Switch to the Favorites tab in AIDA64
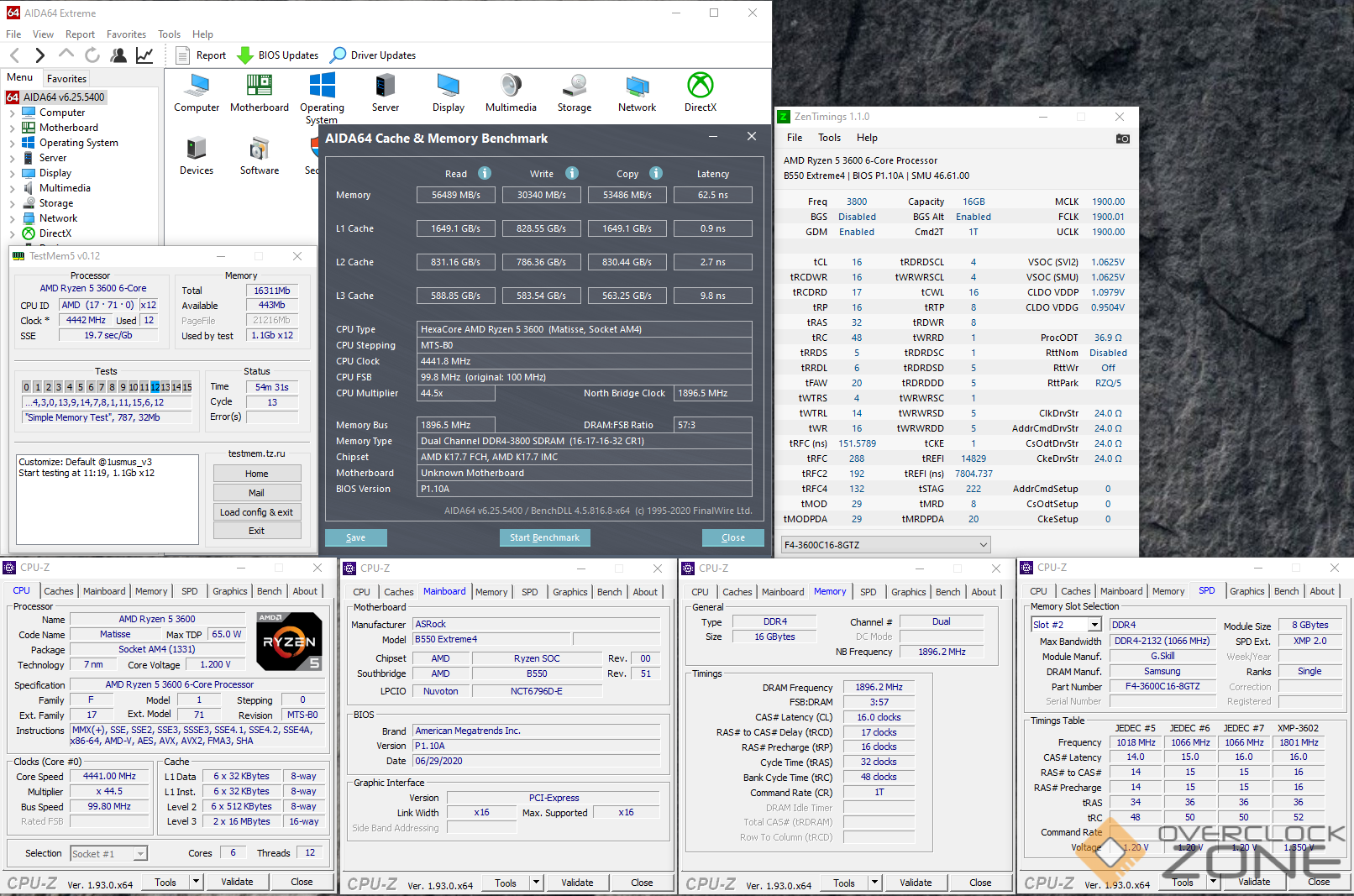This screenshot has width=1354, height=896. click(x=66, y=78)
